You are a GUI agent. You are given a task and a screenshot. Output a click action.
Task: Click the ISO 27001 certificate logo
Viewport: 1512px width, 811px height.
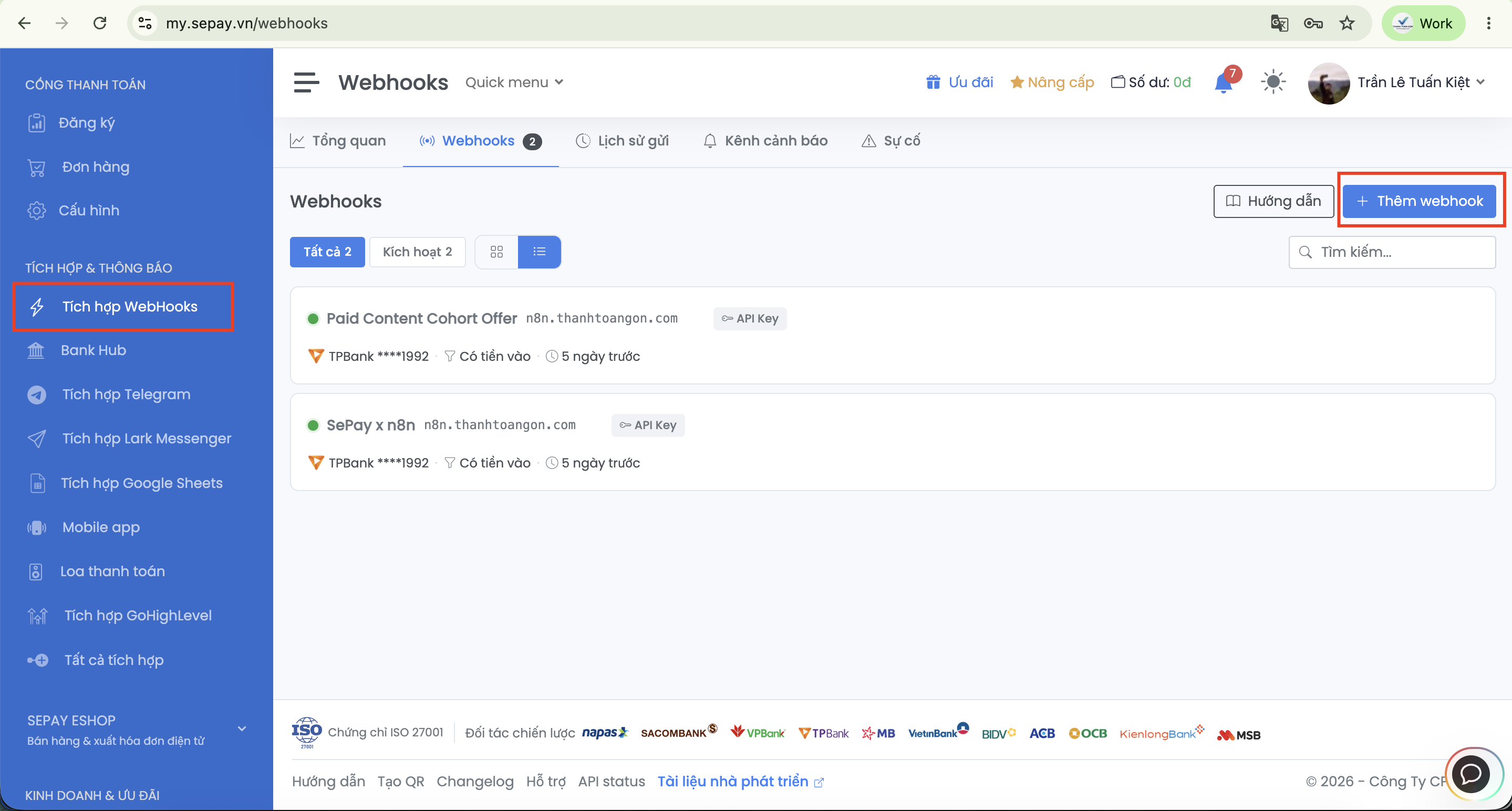[307, 732]
